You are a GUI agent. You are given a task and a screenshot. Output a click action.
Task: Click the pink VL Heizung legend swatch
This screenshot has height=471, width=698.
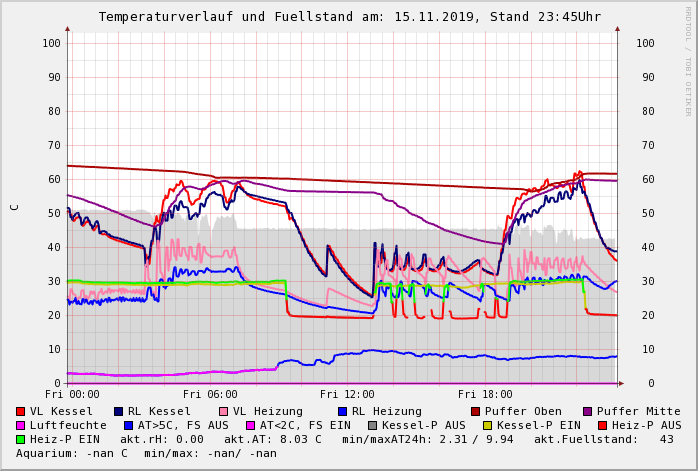[x=224, y=411]
